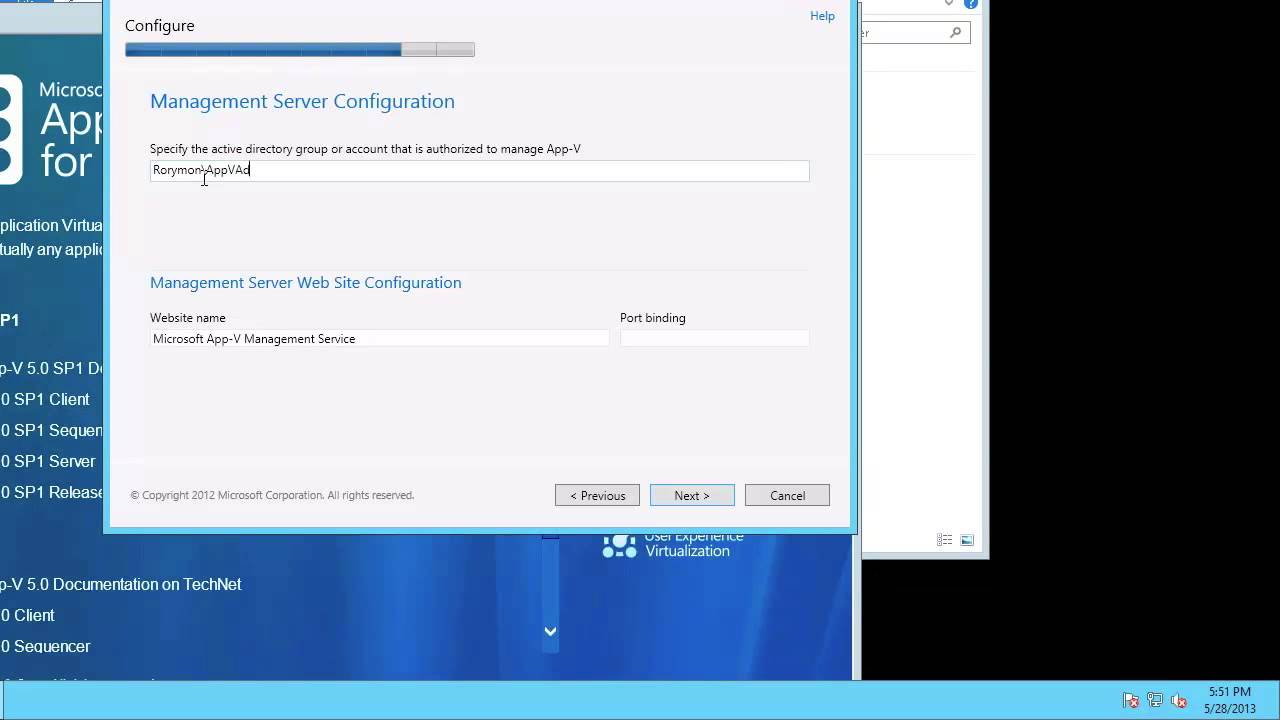Click the Help link in Configure dialog

822,16
